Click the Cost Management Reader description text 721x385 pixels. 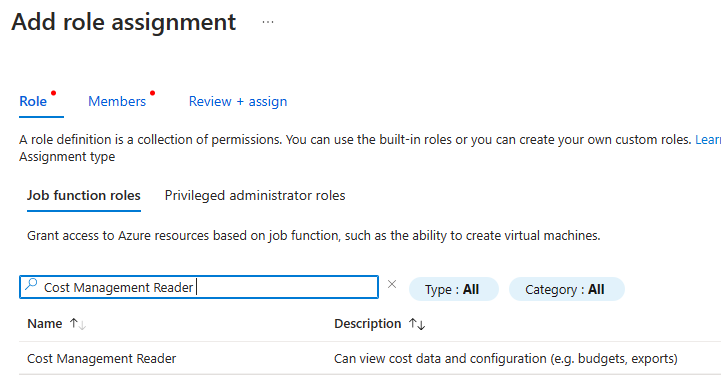506,358
